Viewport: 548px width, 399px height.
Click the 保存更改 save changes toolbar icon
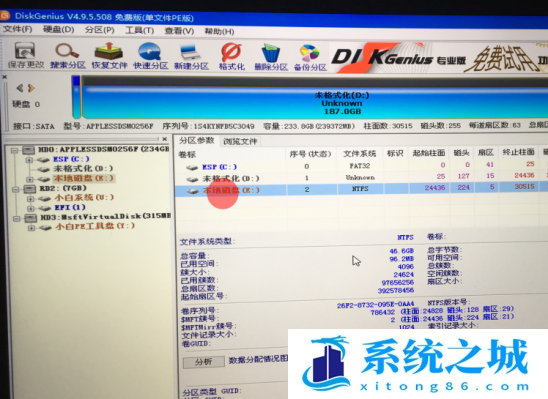[26, 55]
